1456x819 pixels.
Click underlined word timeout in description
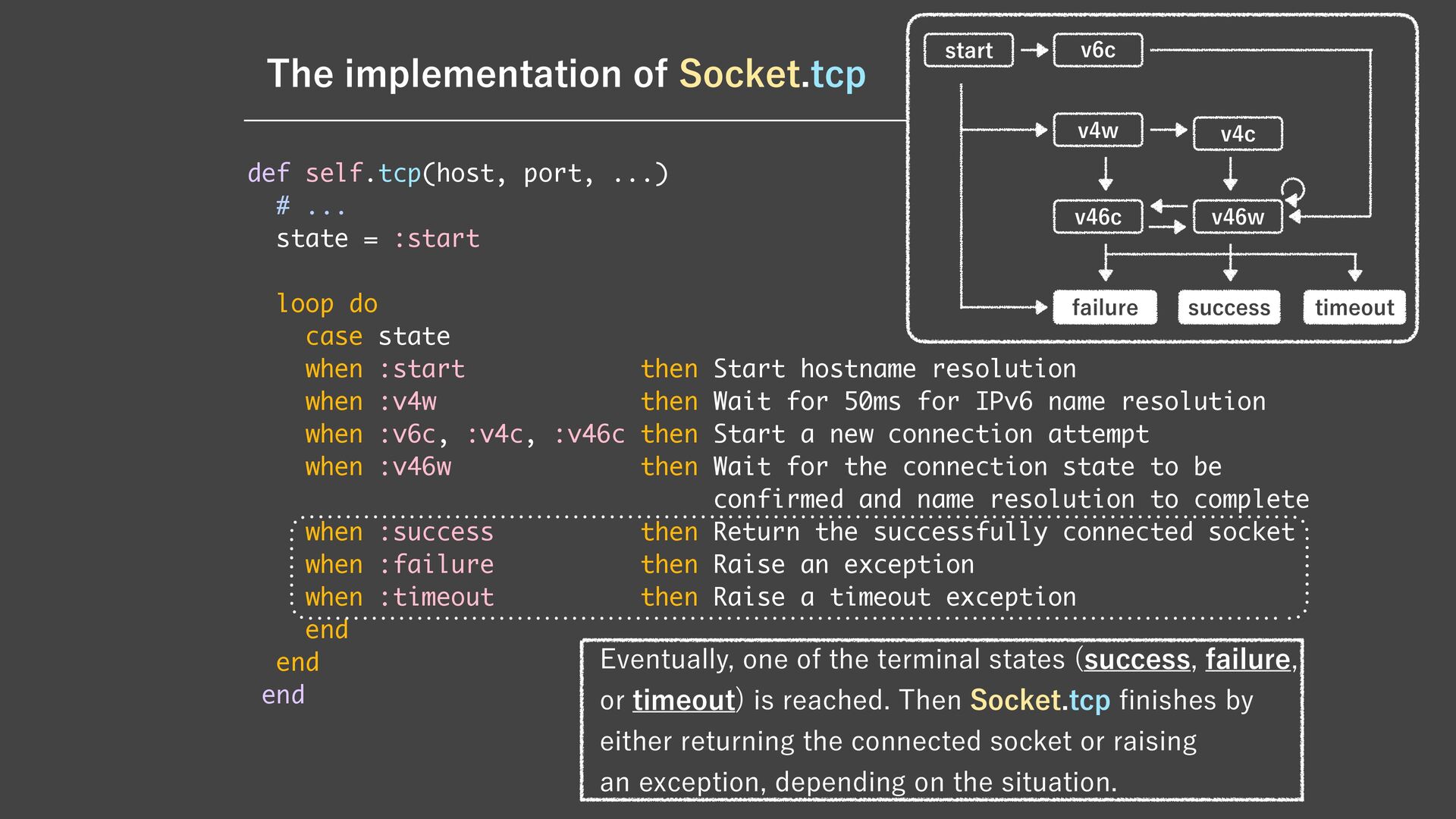(x=684, y=700)
